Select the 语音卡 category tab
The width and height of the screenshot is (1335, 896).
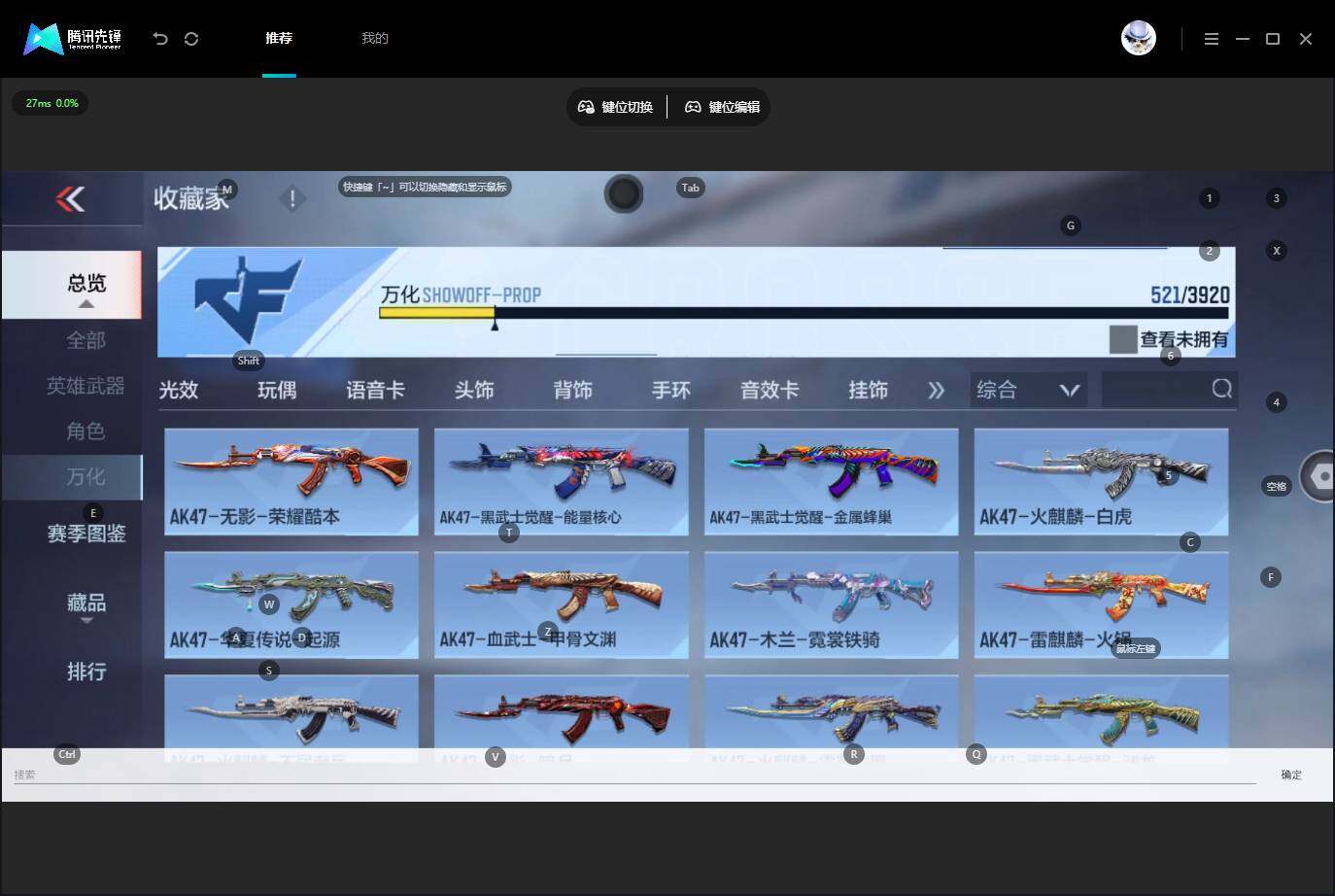click(375, 390)
